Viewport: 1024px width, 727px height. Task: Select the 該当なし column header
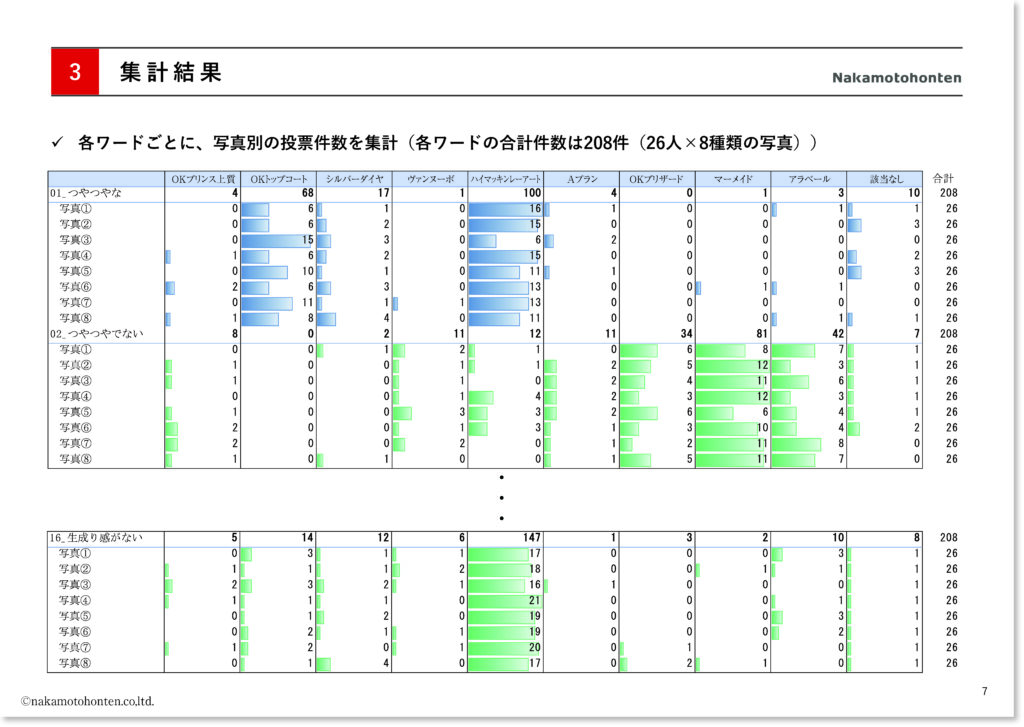pyautogui.click(x=884, y=179)
